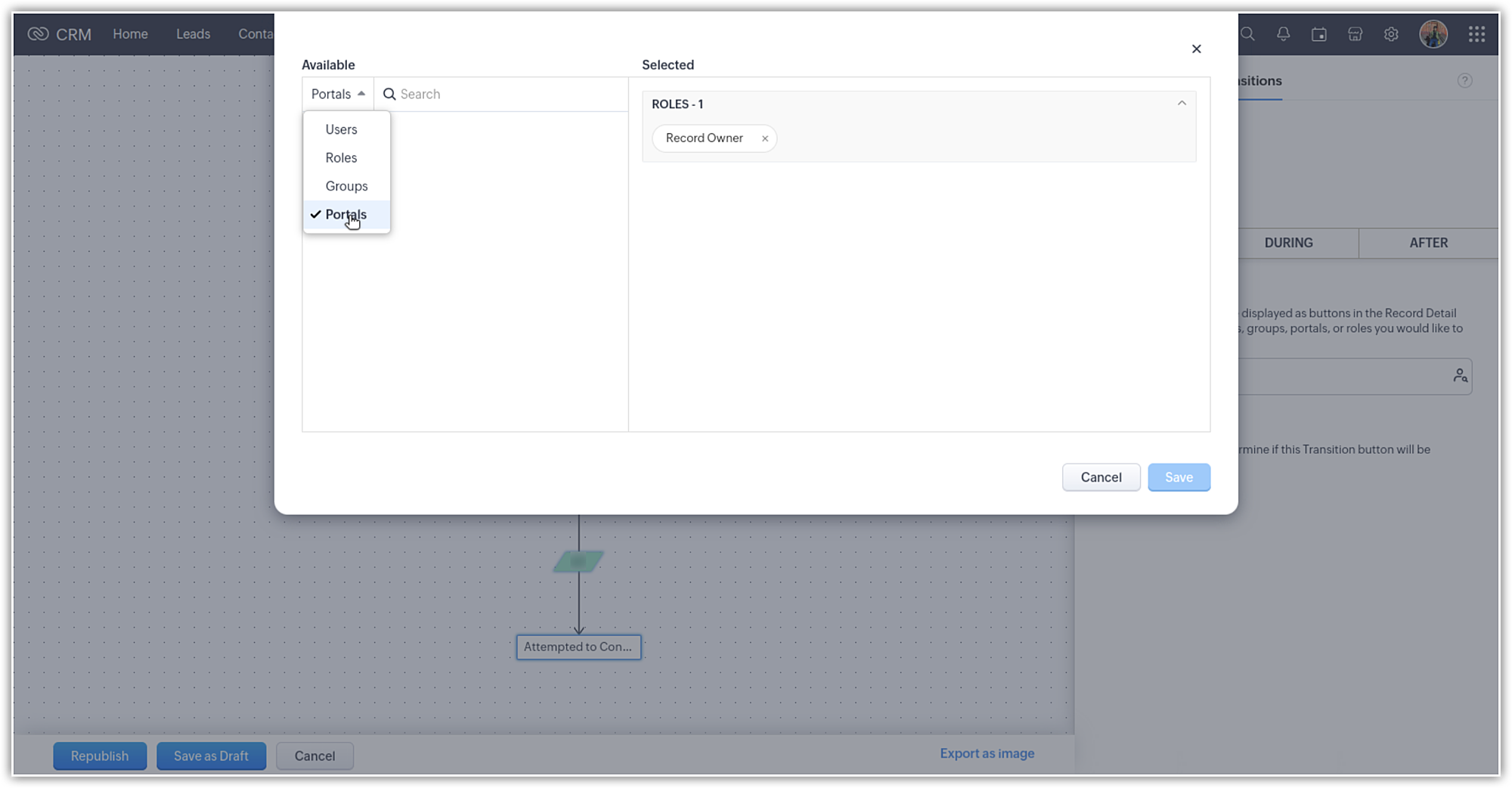This screenshot has width=1512, height=788.
Task: Click the search magnifier icon in top bar
Action: click(1247, 34)
